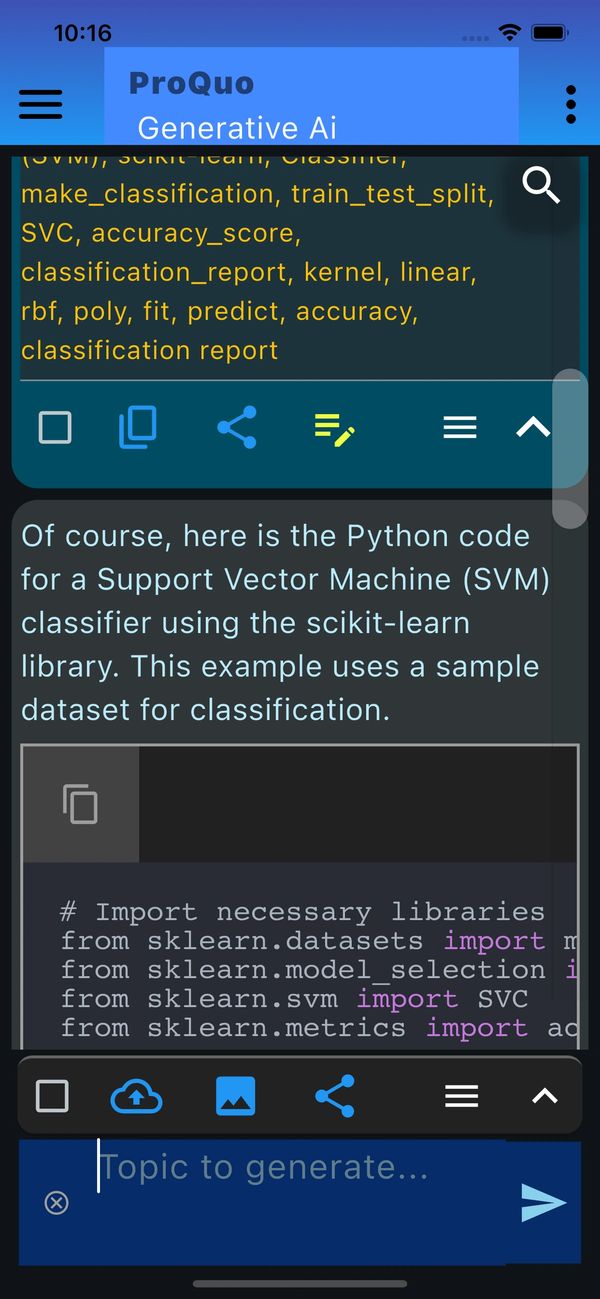The width and height of the screenshot is (600, 1299).
Task: Upload via the cloud icon in bottom toolbar
Action: click(x=137, y=1095)
